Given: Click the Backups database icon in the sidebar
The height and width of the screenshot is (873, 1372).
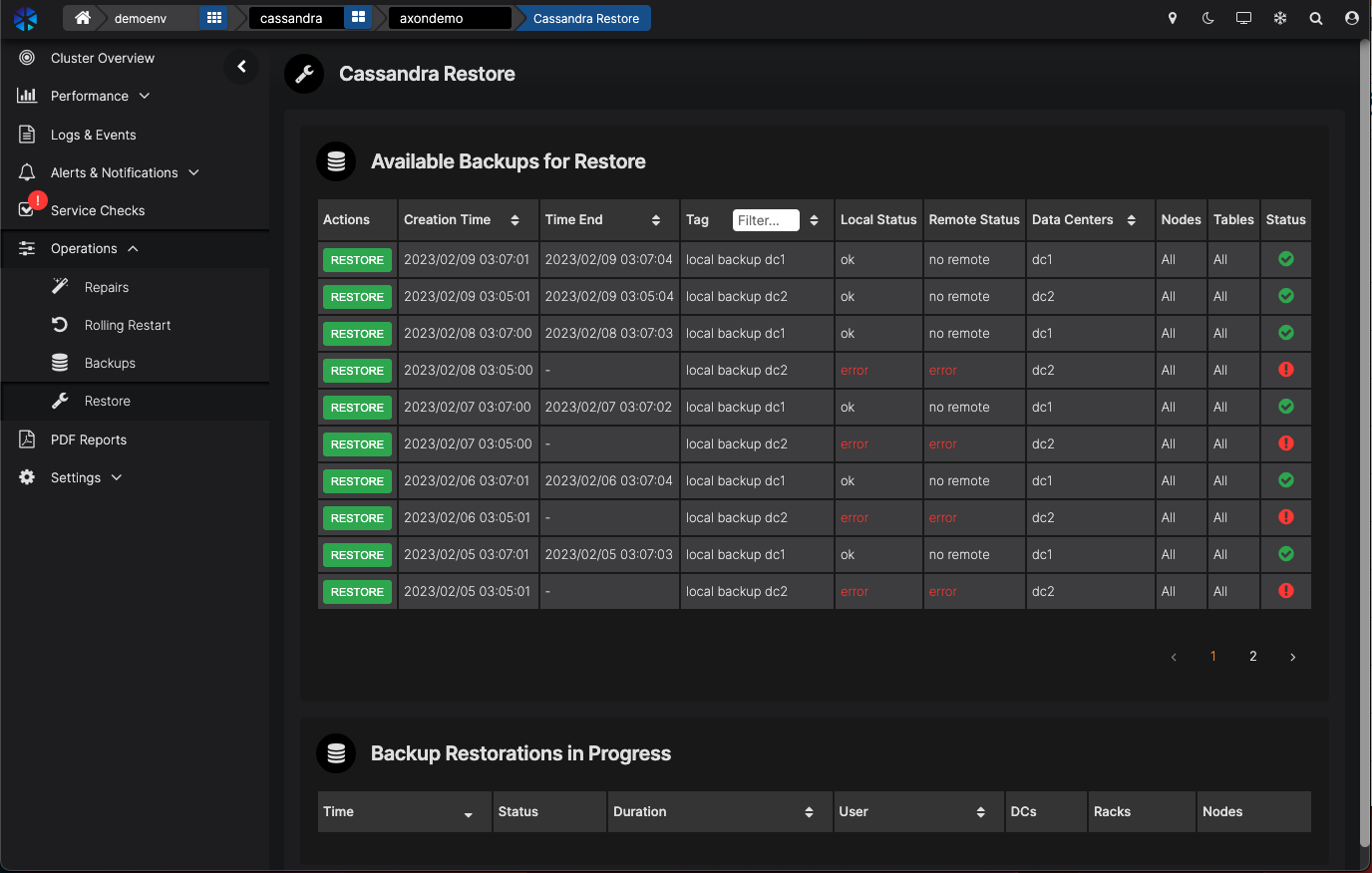Looking at the screenshot, I should [x=60, y=363].
